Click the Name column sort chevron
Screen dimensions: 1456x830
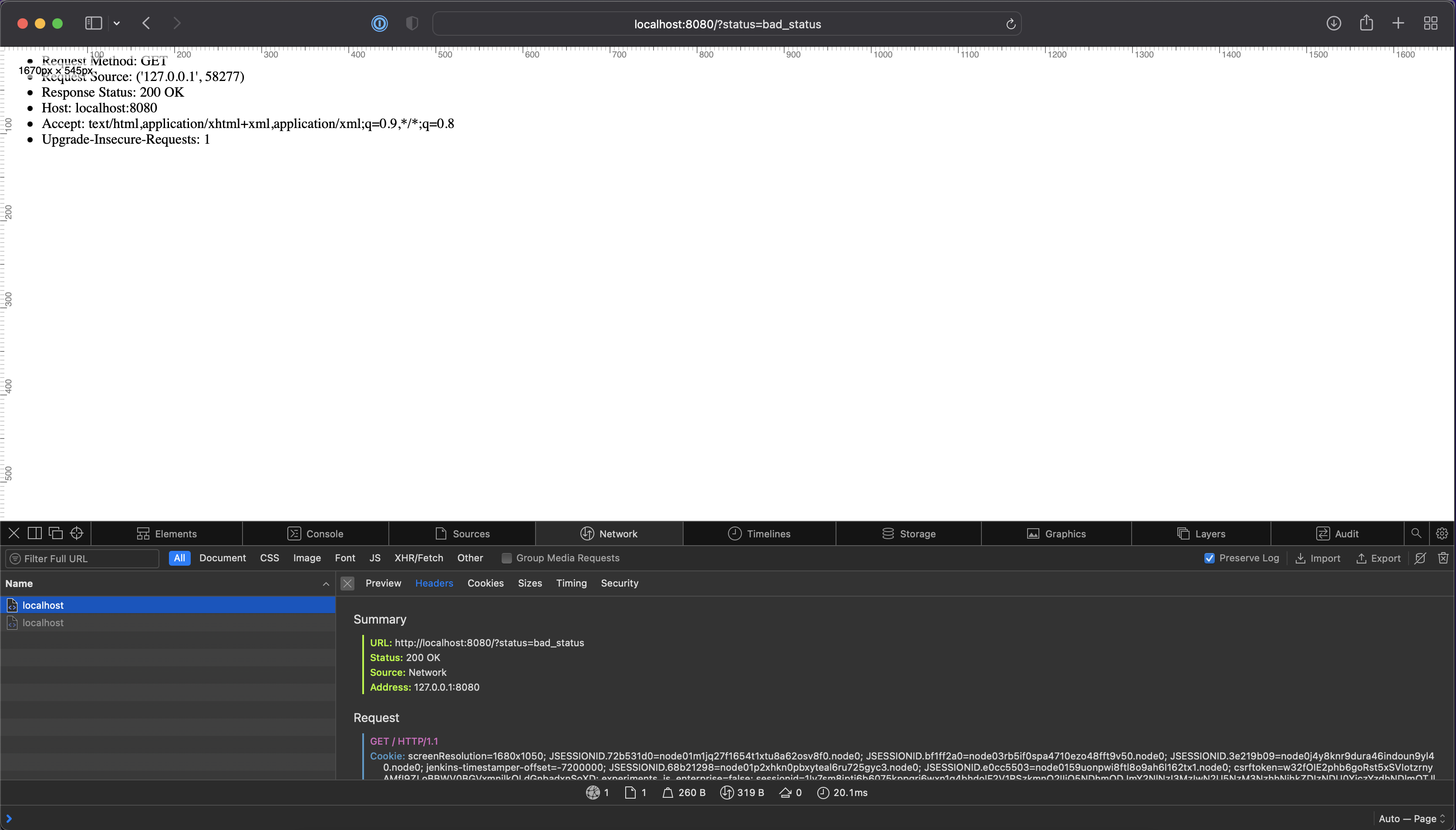coord(326,584)
